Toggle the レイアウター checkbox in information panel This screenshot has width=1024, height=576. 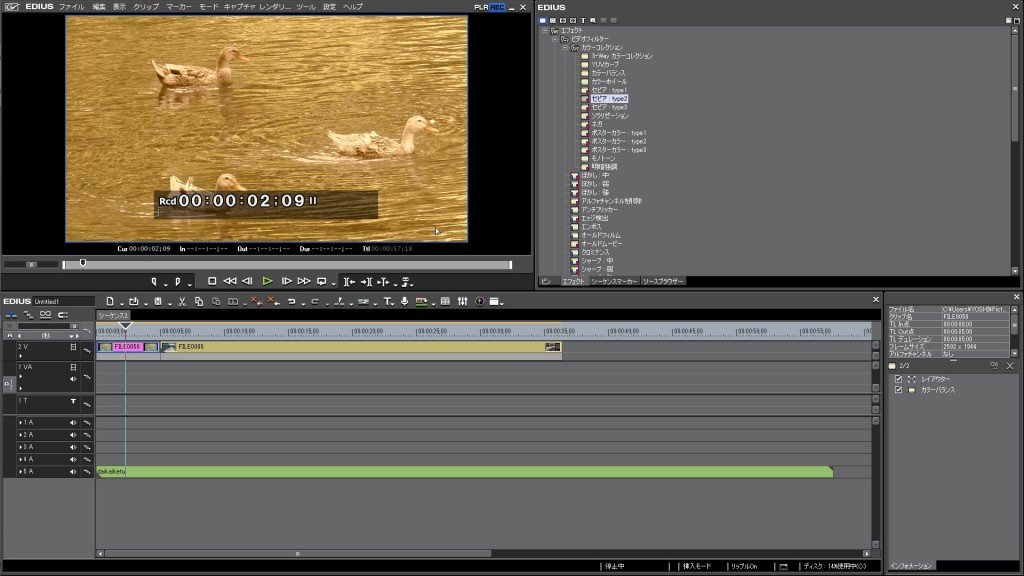point(899,379)
